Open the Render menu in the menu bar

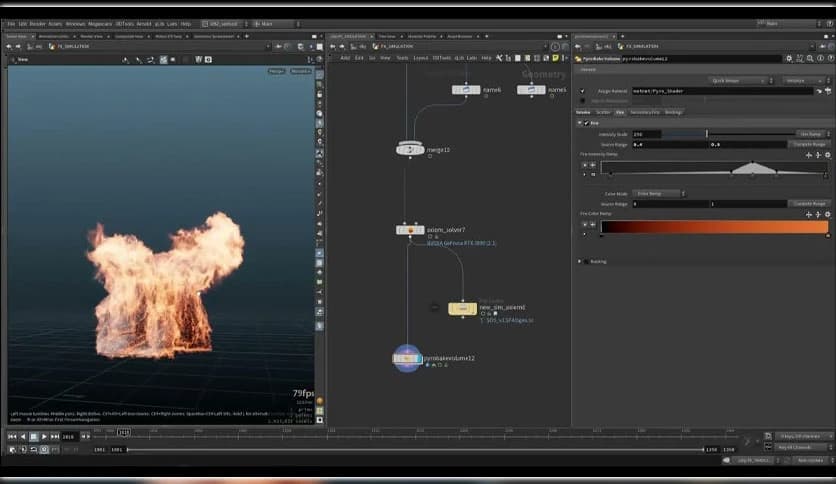pos(37,23)
